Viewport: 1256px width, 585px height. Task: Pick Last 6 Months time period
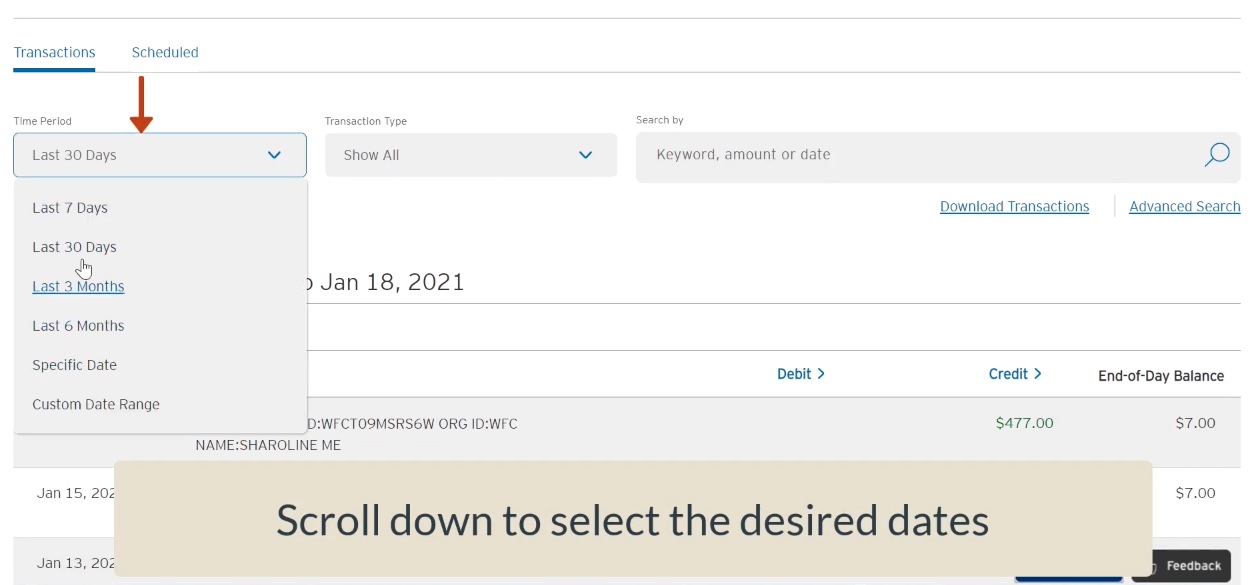[78, 326]
